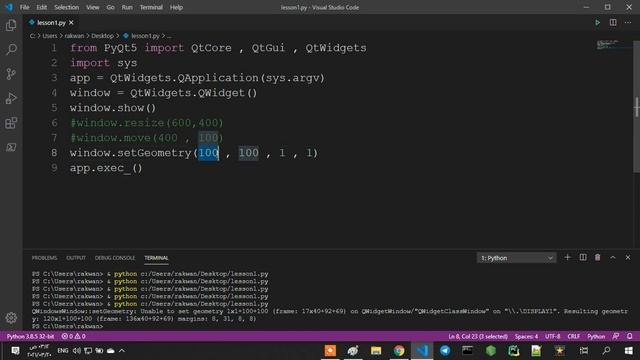The width and height of the screenshot is (640, 360).
Task: Open the Run and Debug view
Action: point(11,98)
